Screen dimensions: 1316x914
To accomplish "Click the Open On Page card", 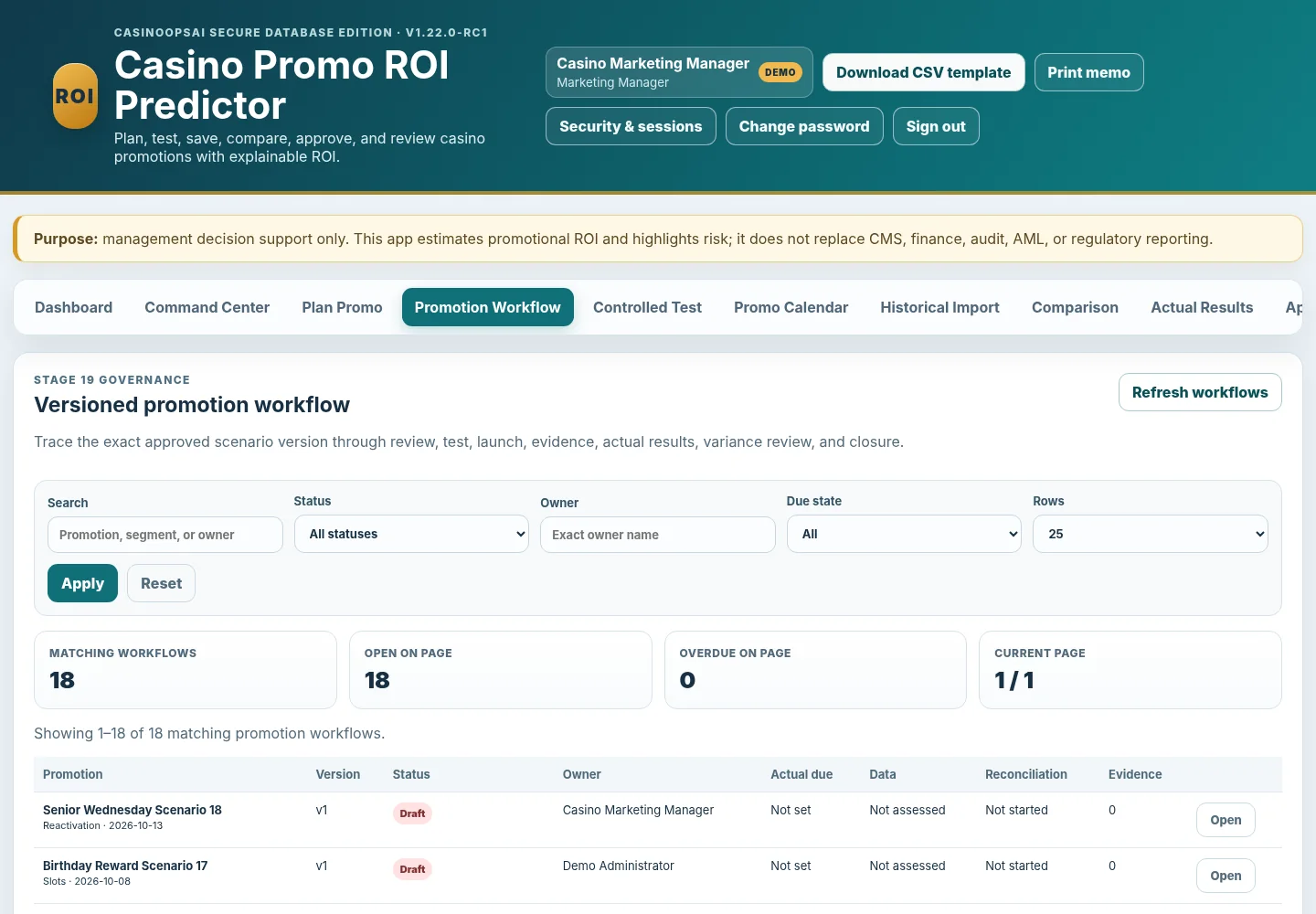I will pos(501,670).
